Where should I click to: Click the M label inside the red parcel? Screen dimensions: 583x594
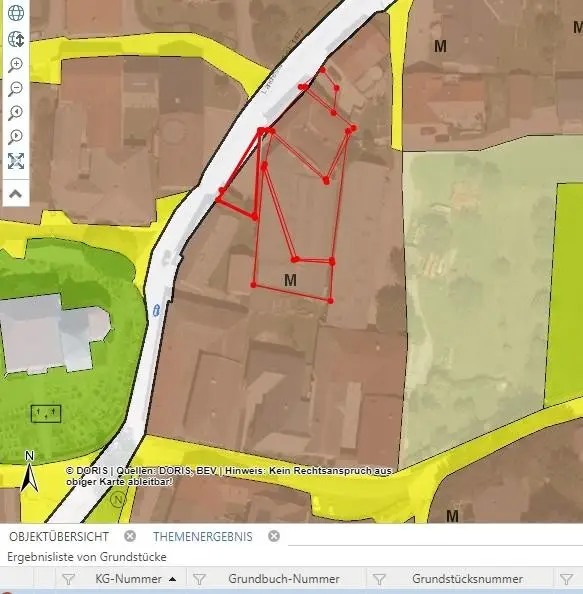click(x=290, y=280)
